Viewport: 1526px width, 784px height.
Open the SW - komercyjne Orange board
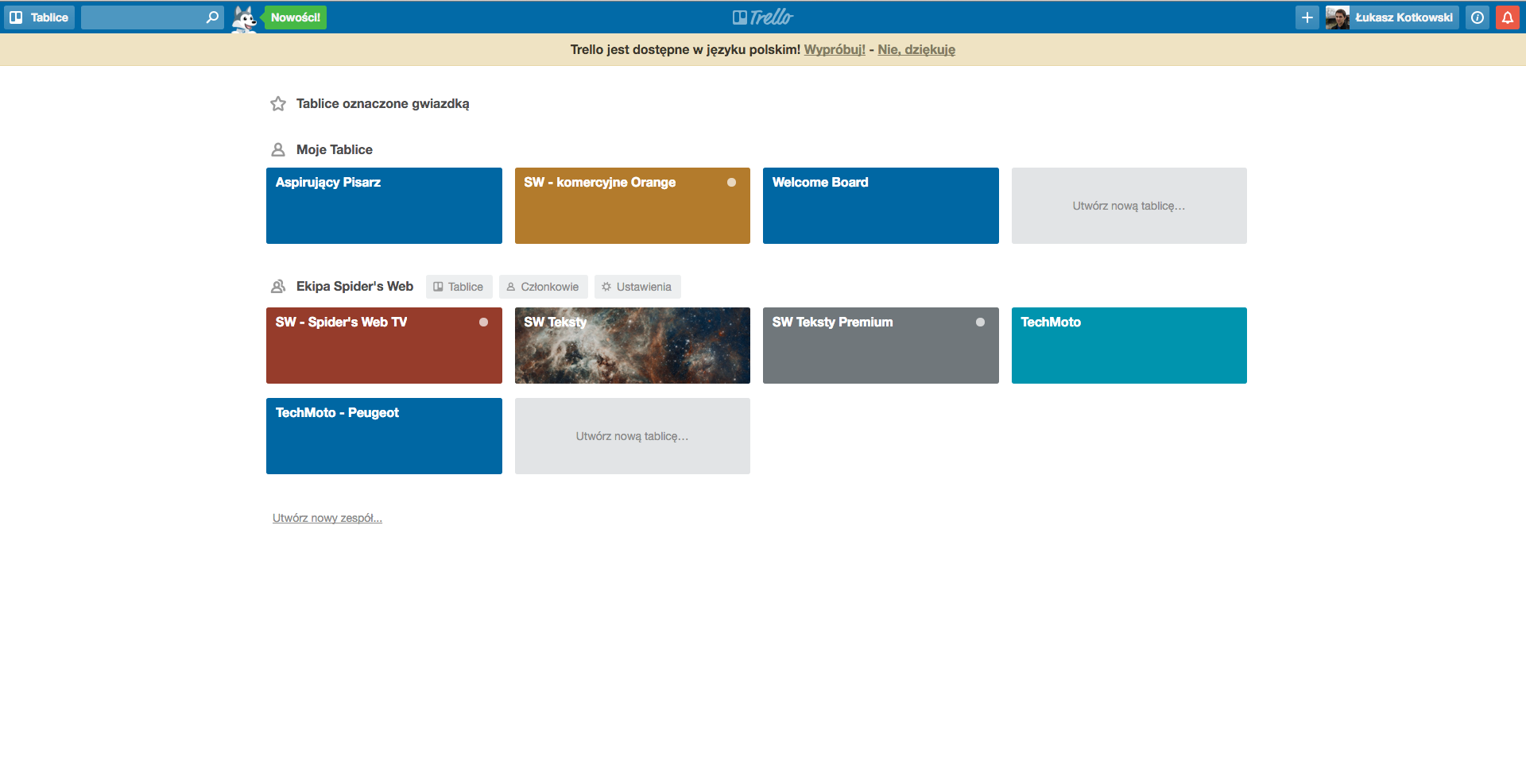[x=633, y=206]
